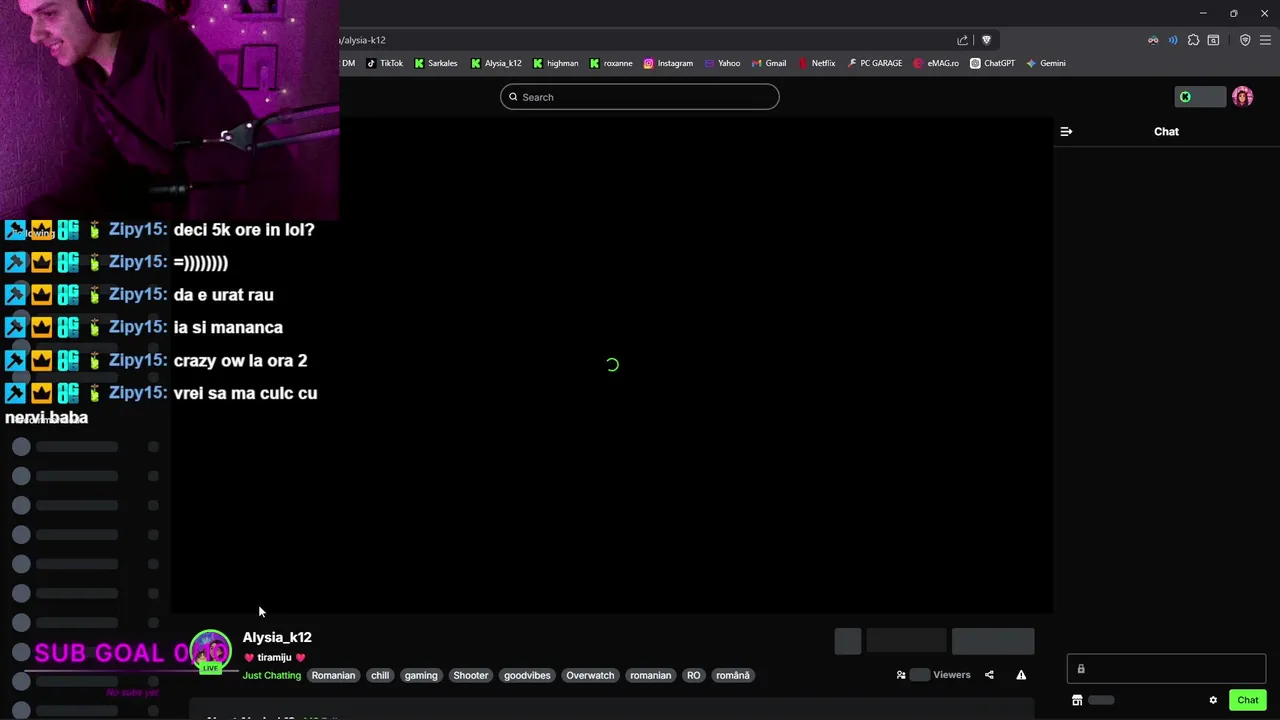Open the browser extensions puzzle icon
1280x720 pixels.
click(x=1193, y=40)
